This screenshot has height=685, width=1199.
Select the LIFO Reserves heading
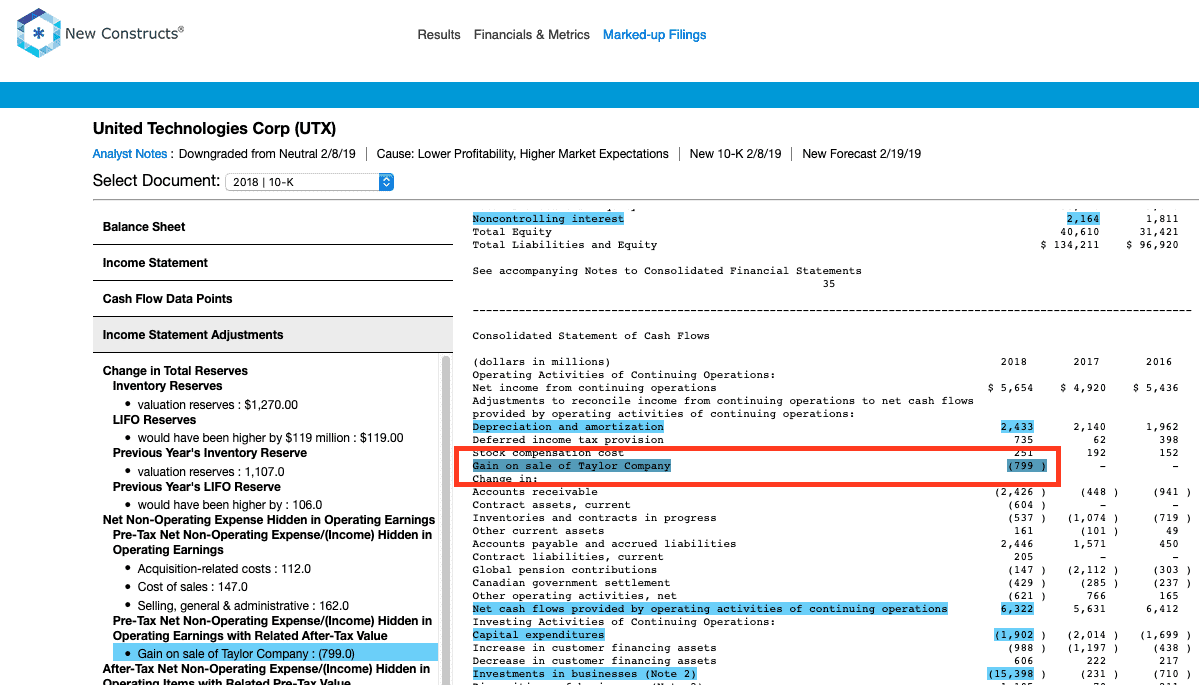(x=154, y=420)
